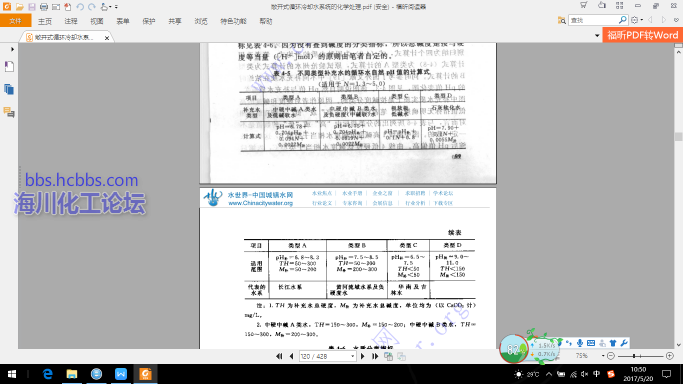Click the advanced search folder icon
The image size is (683, 384).
tap(562, 20)
